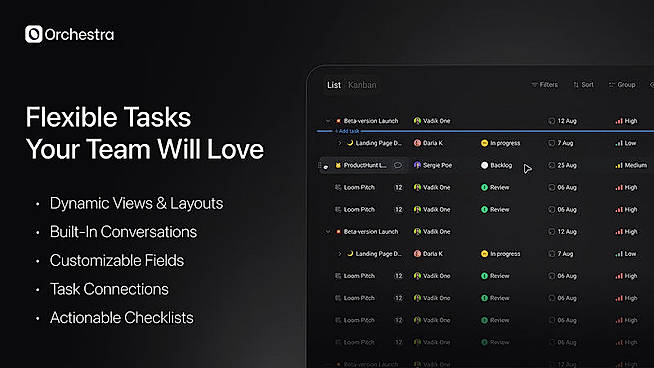Click Sergie Poe's avatar icon
This screenshot has width=654, height=368.
(x=417, y=165)
